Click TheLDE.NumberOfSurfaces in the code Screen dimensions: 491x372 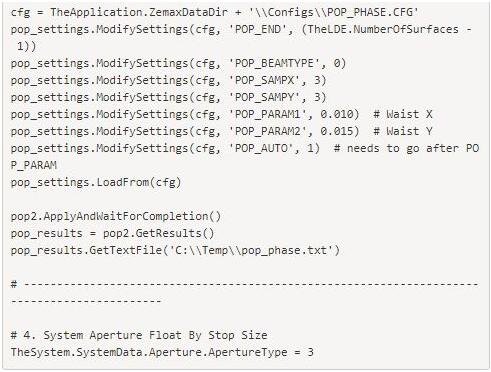[x=383, y=29]
